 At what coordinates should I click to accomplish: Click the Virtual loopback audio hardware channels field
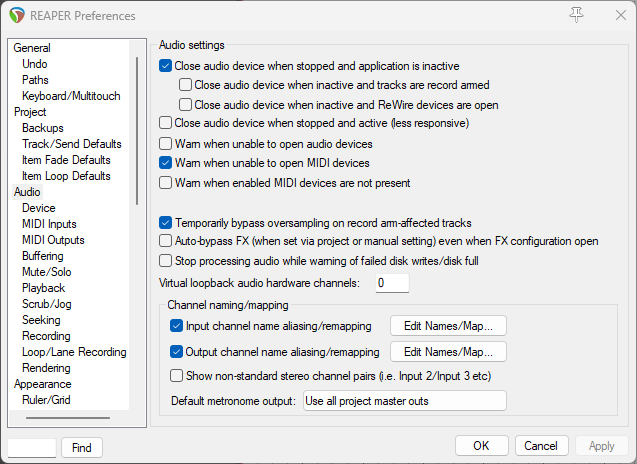tap(392, 283)
